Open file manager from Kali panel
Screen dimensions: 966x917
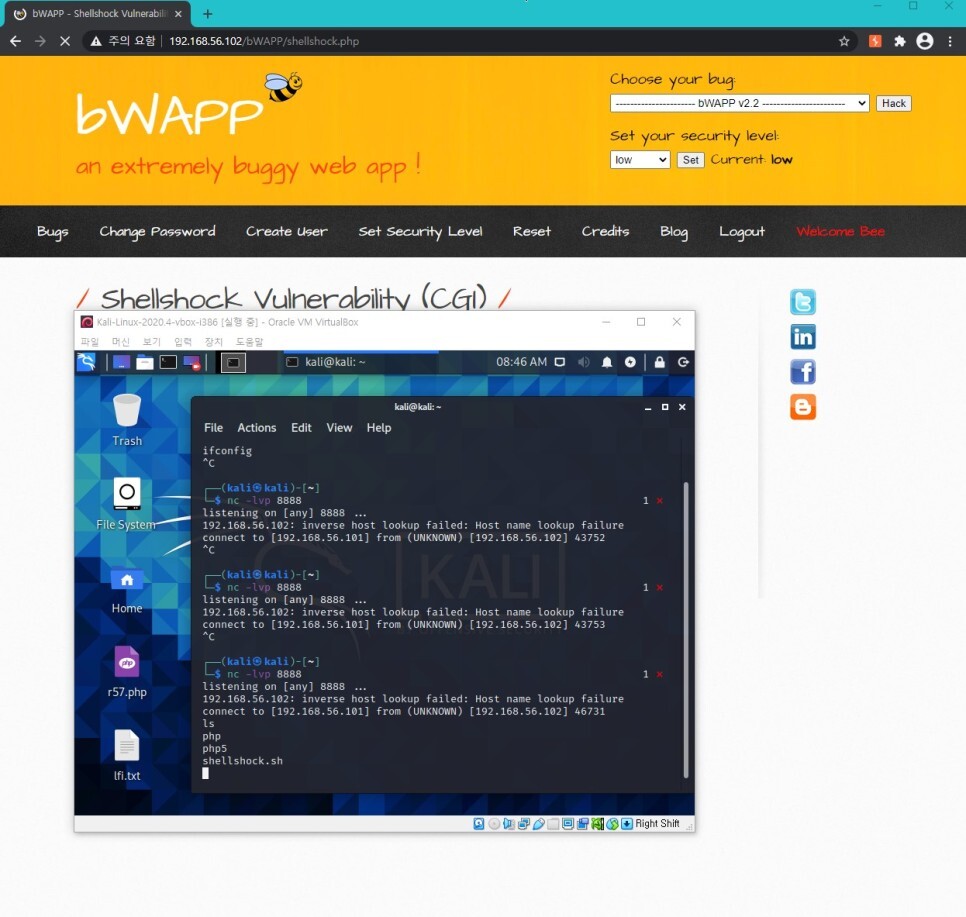coord(145,362)
